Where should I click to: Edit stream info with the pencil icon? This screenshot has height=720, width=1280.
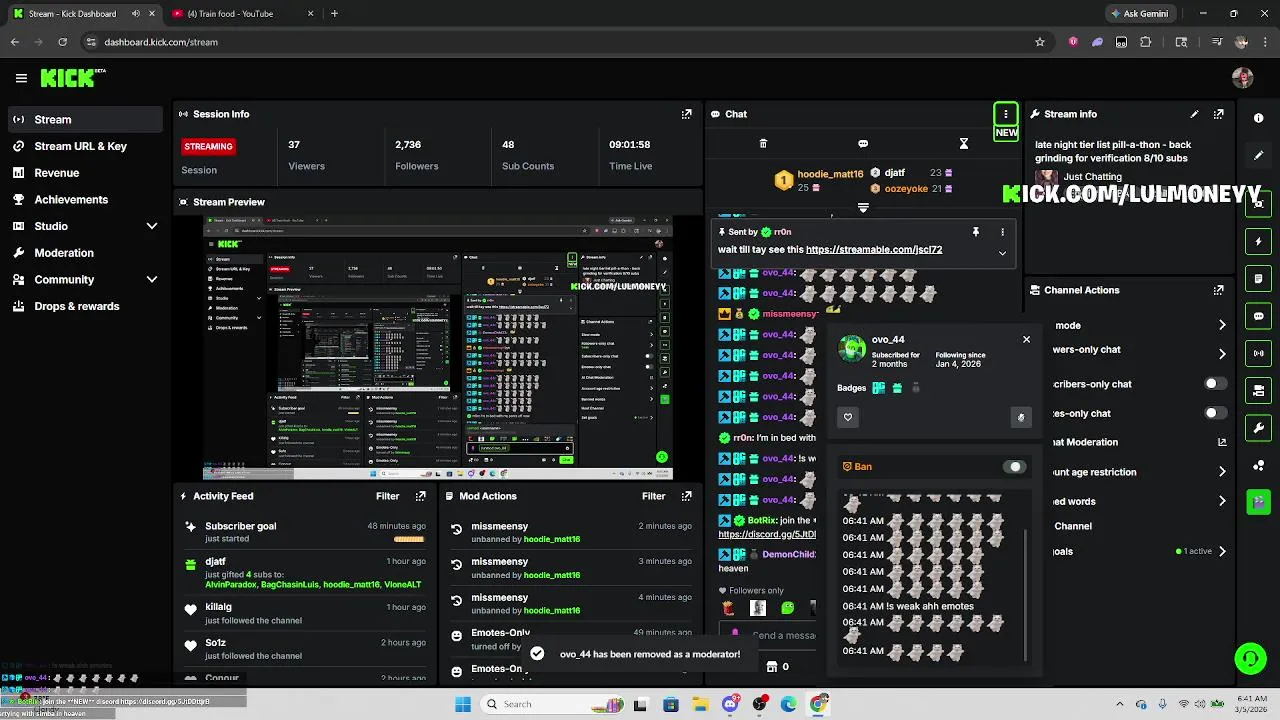[x=1194, y=114]
